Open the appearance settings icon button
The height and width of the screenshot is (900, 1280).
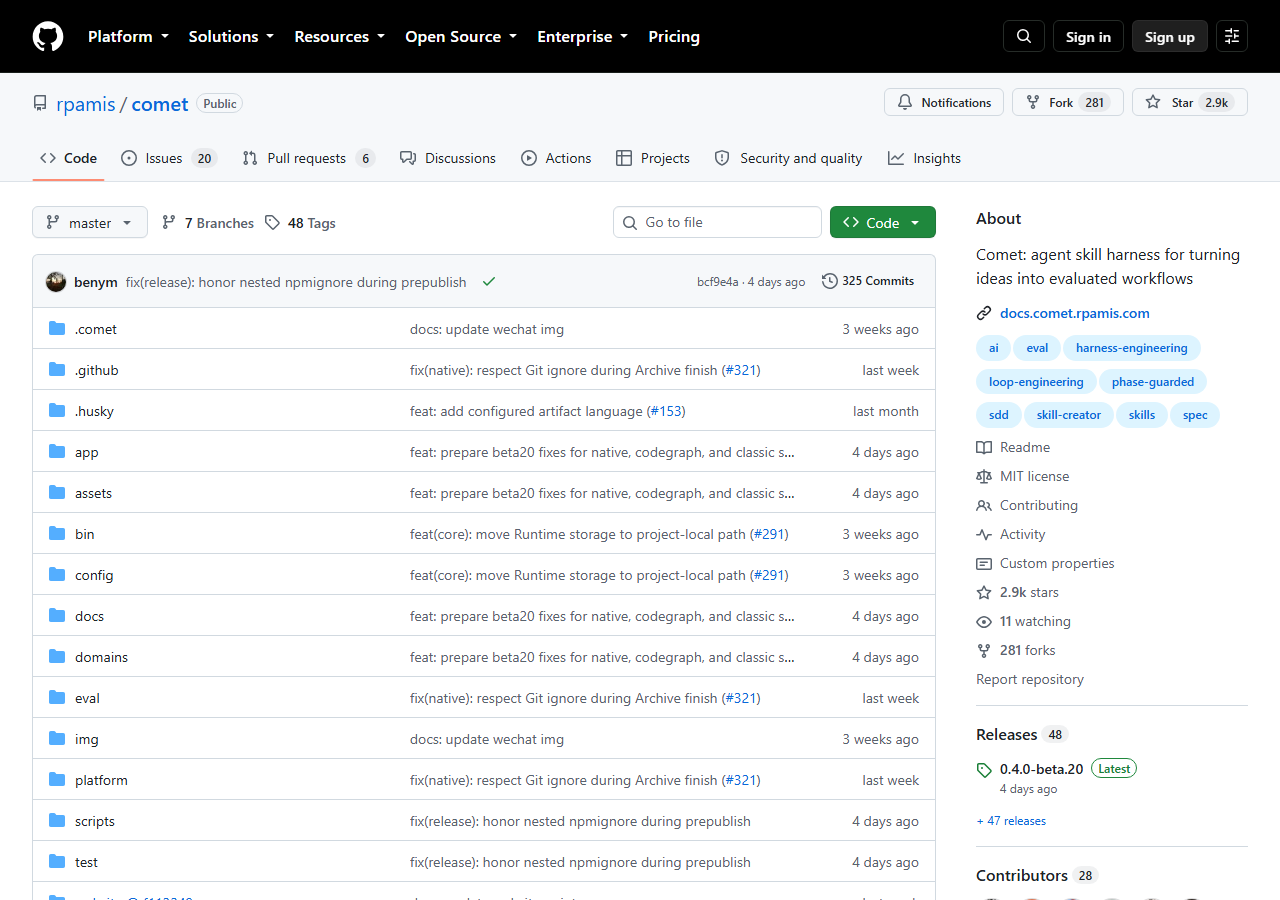(x=1232, y=36)
